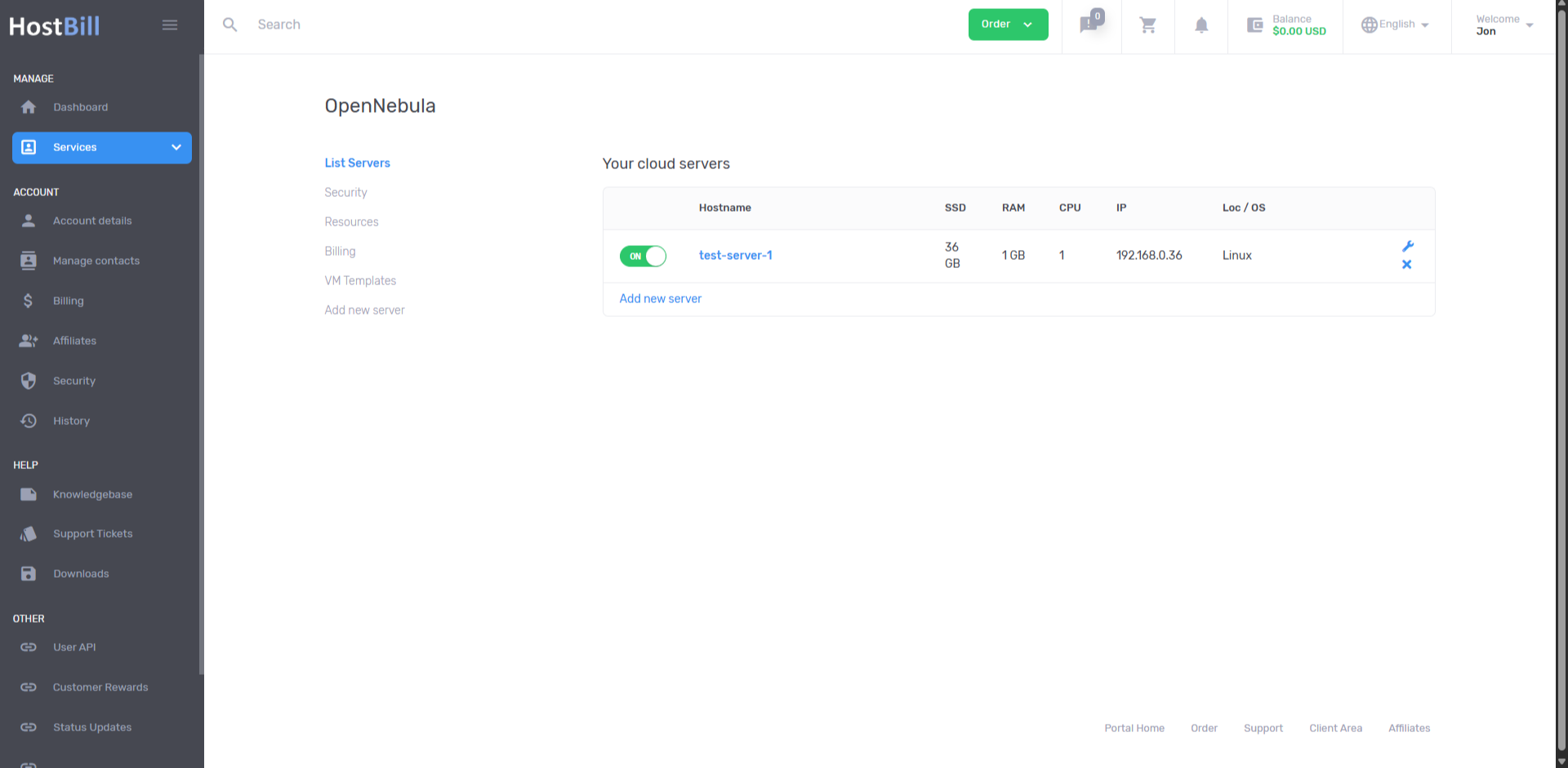Viewport: 1568px width, 768px height.
Task: Select List Servers in OpenNebula menu
Action: click(357, 163)
